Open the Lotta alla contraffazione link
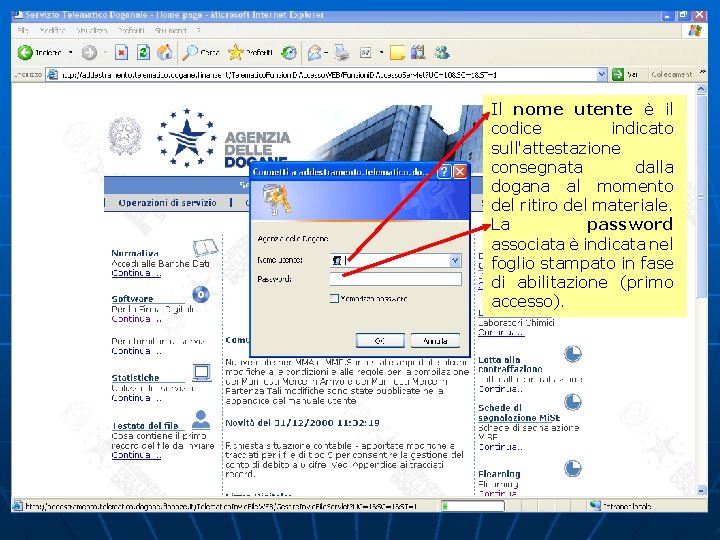The height and width of the screenshot is (540, 720). click(510, 364)
